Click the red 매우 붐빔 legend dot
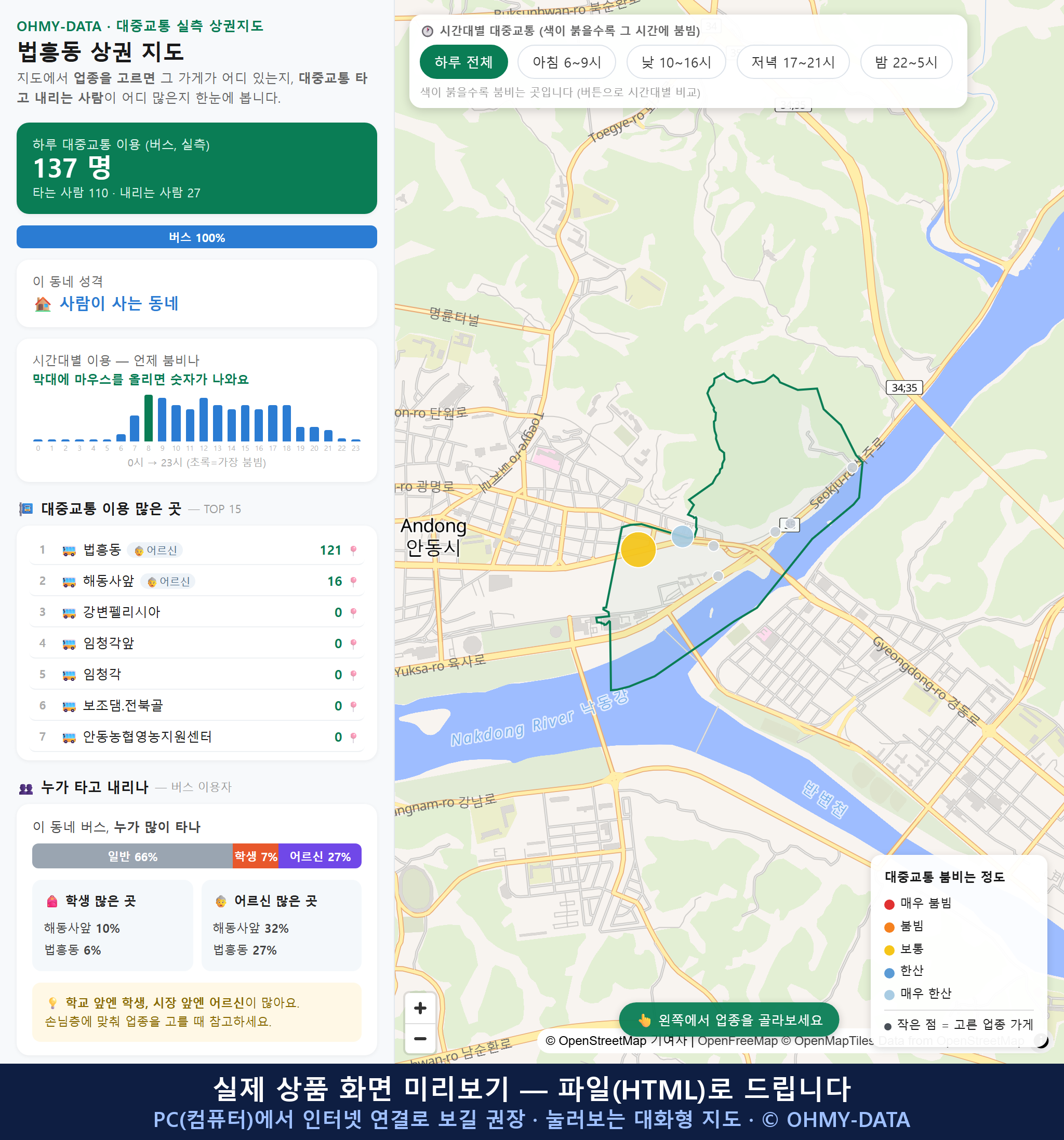The width and height of the screenshot is (1064, 1140). pos(889,904)
